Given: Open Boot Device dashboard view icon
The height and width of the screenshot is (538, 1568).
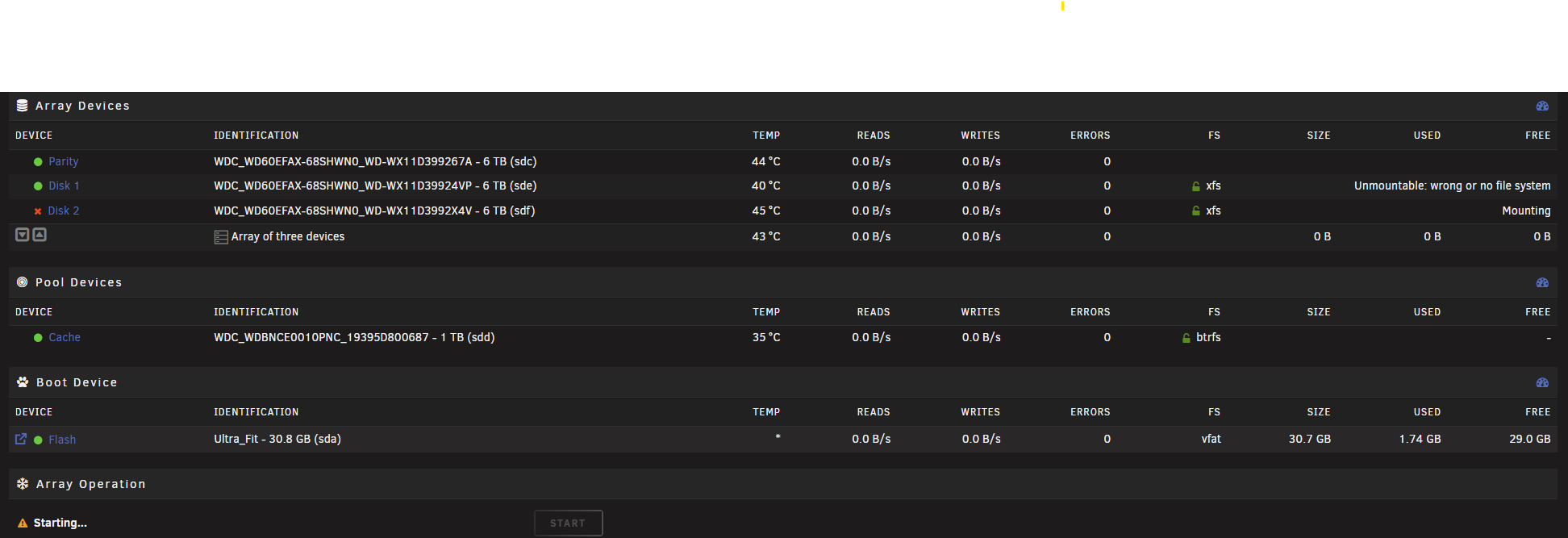Looking at the screenshot, I should [x=1542, y=382].
